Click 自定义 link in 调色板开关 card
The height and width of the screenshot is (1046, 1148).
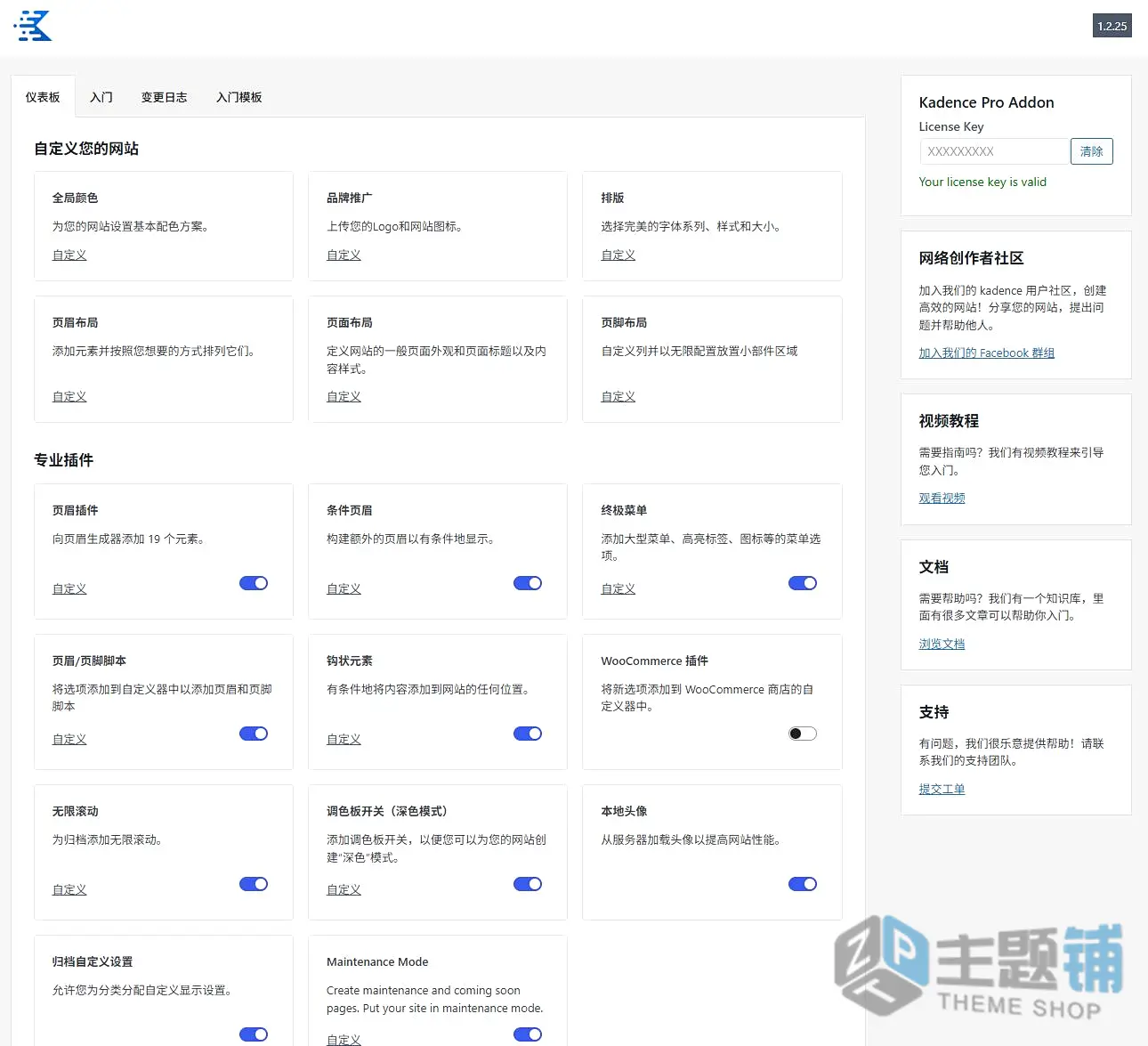[x=344, y=889]
